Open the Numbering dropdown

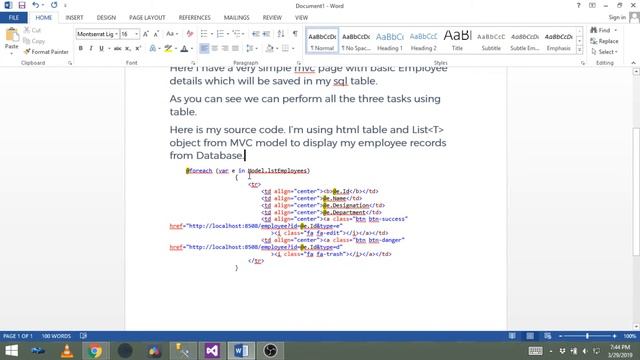[228, 34]
